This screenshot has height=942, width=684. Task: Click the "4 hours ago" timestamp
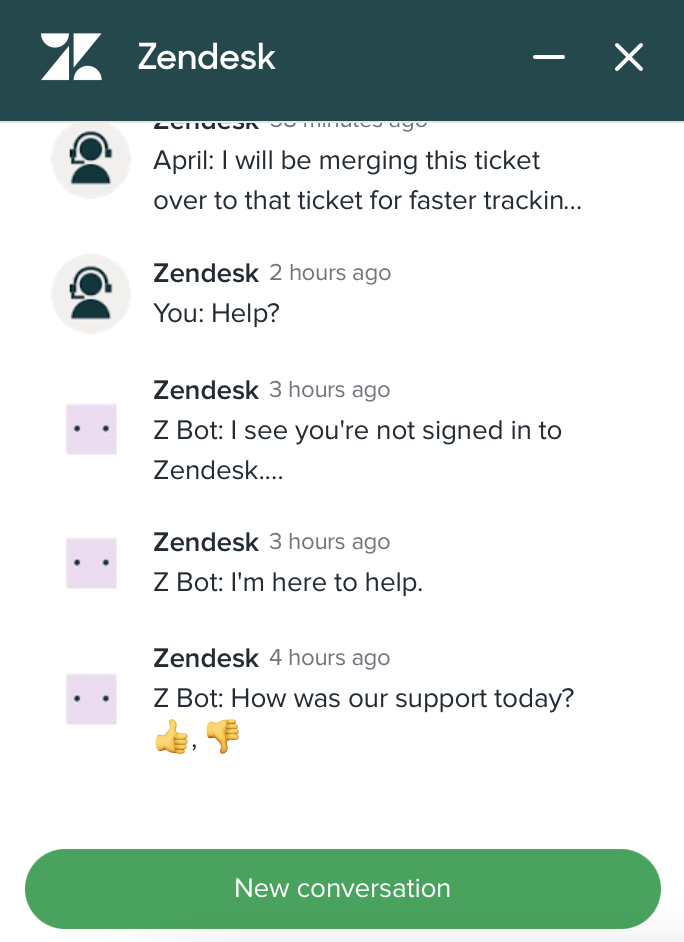[x=329, y=658]
